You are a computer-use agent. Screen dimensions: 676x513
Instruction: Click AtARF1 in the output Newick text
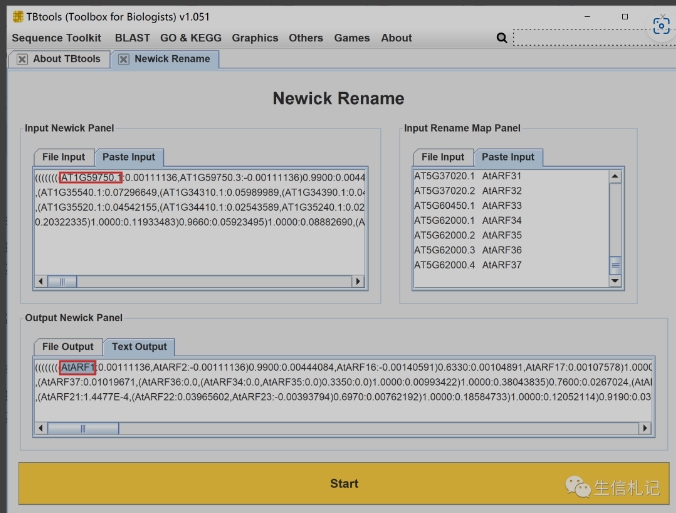77,367
